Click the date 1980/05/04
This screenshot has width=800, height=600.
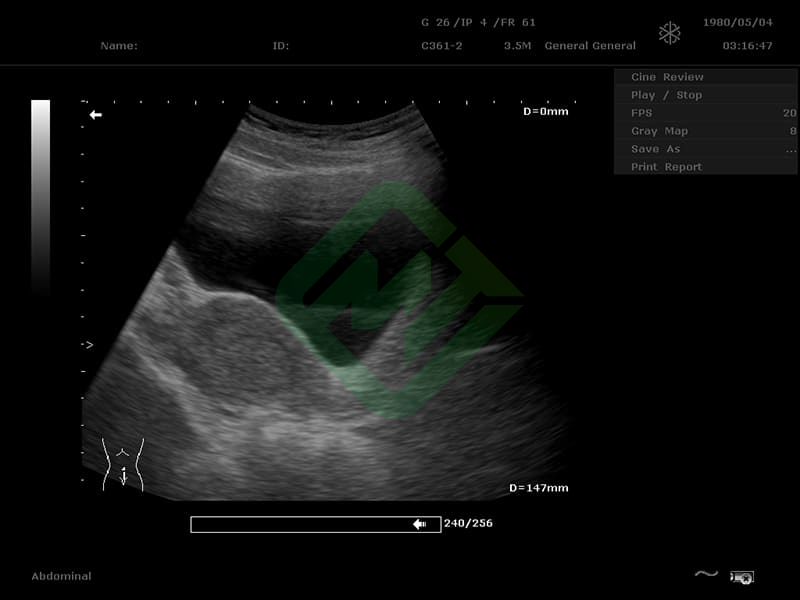[x=738, y=22]
